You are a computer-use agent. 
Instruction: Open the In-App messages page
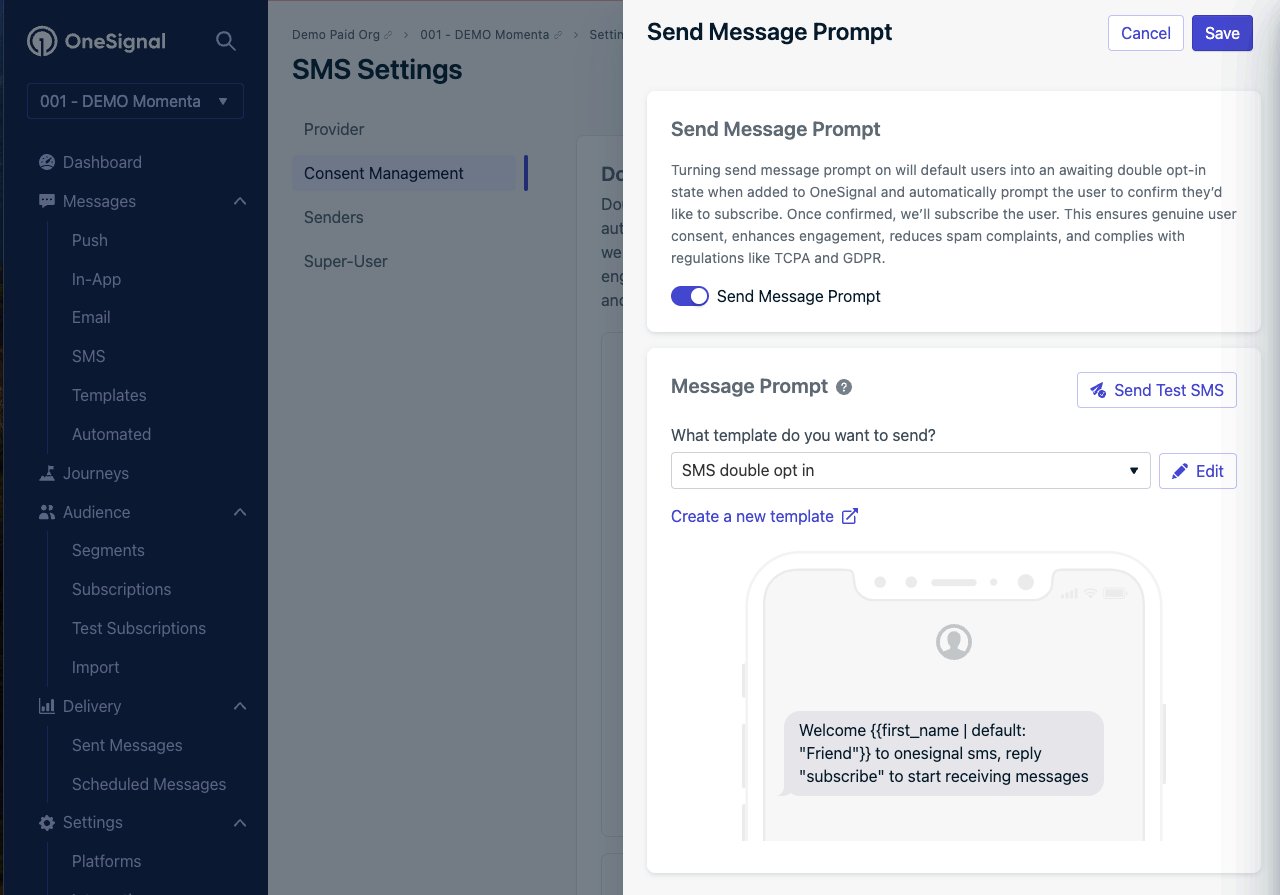96,279
